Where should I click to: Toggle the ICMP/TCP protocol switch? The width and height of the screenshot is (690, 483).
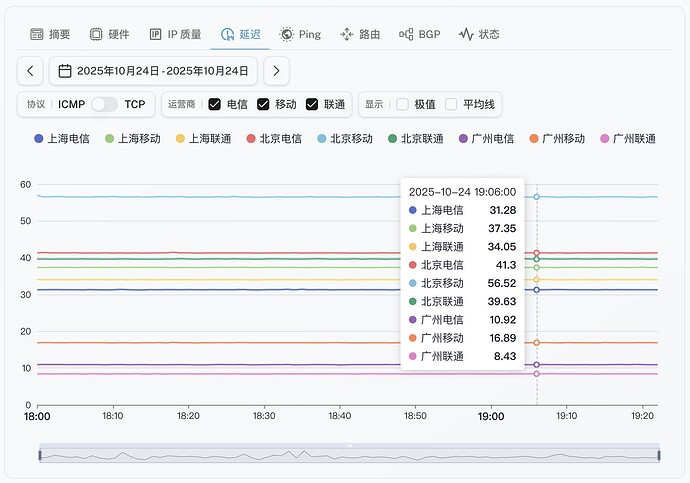pos(104,104)
